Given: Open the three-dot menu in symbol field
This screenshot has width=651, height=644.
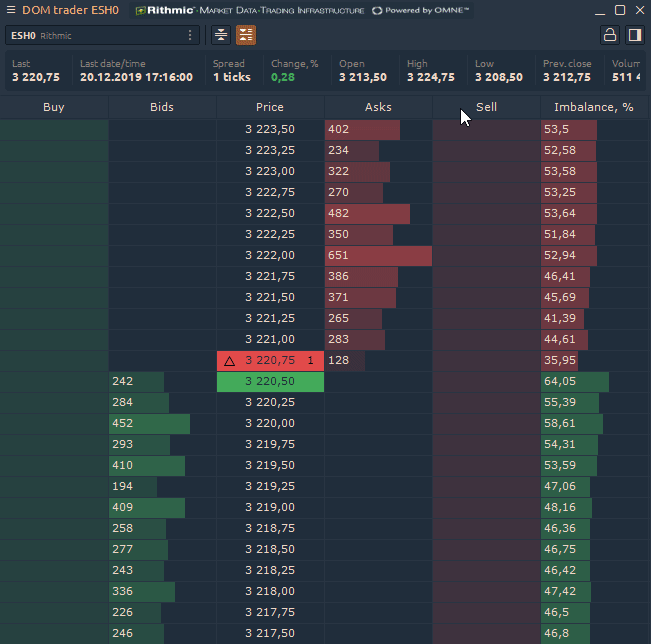Looking at the screenshot, I should (x=190, y=35).
